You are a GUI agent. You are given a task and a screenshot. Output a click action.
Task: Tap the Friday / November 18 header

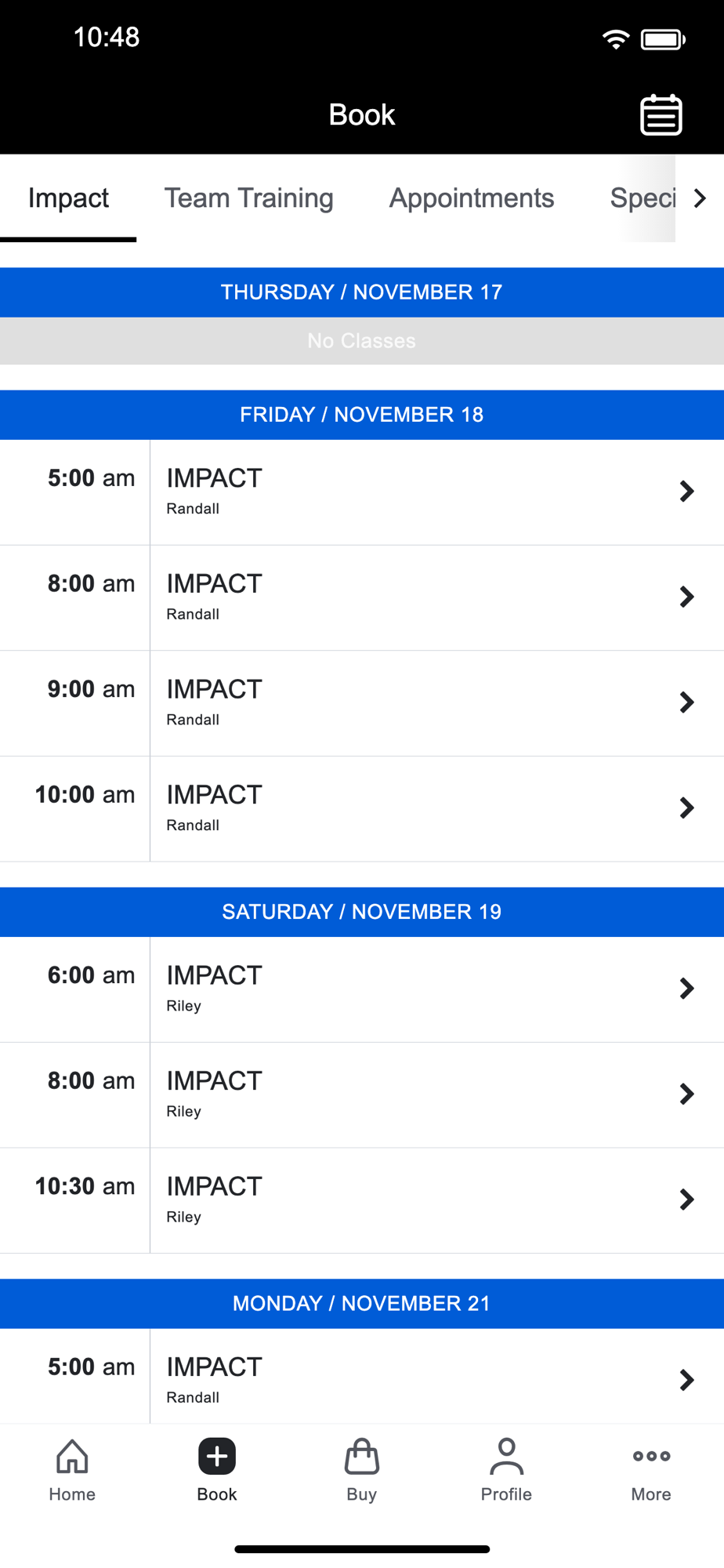361,415
